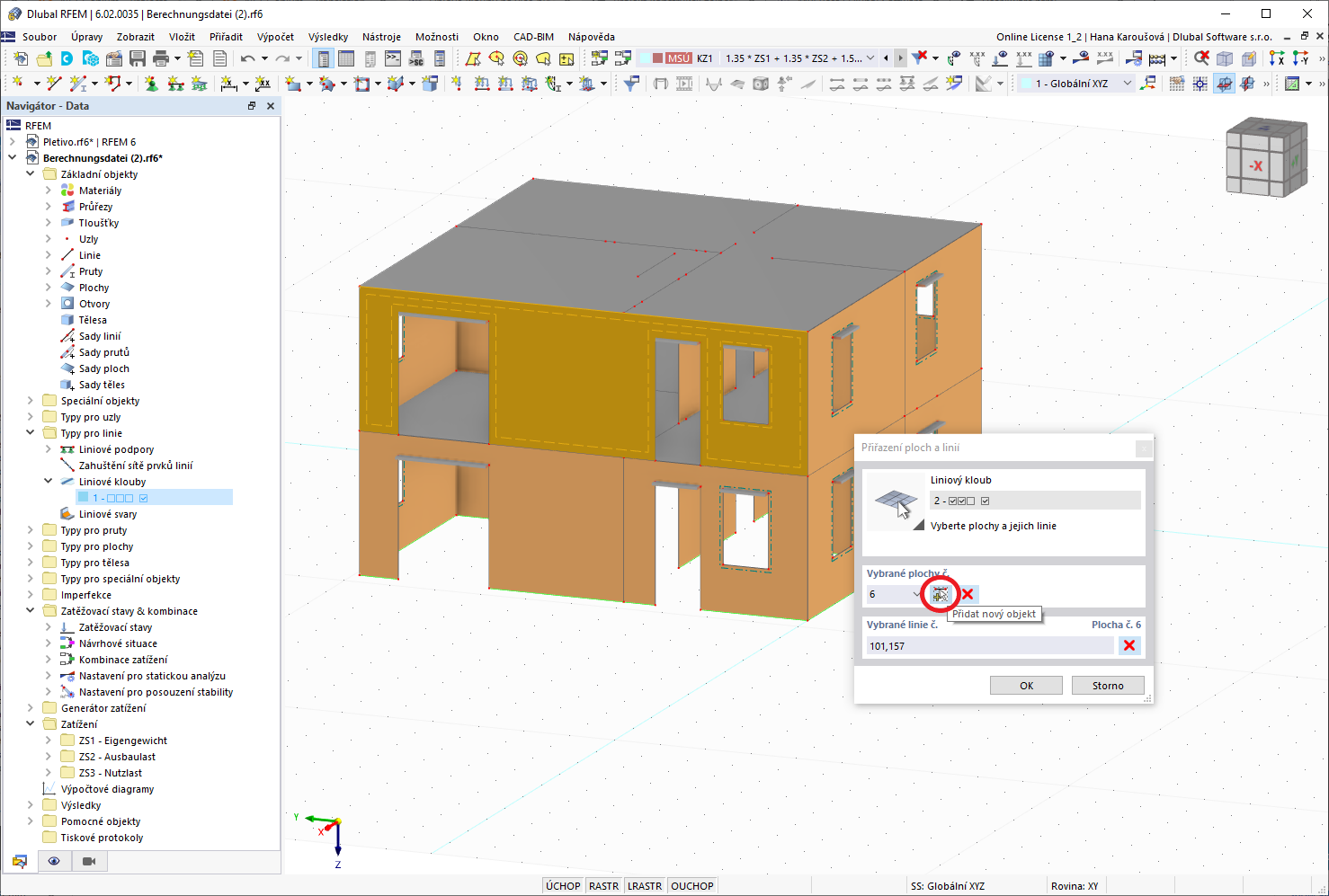Click the printer icon in the toolbar

pyautogui.click(x=161, y=58)
